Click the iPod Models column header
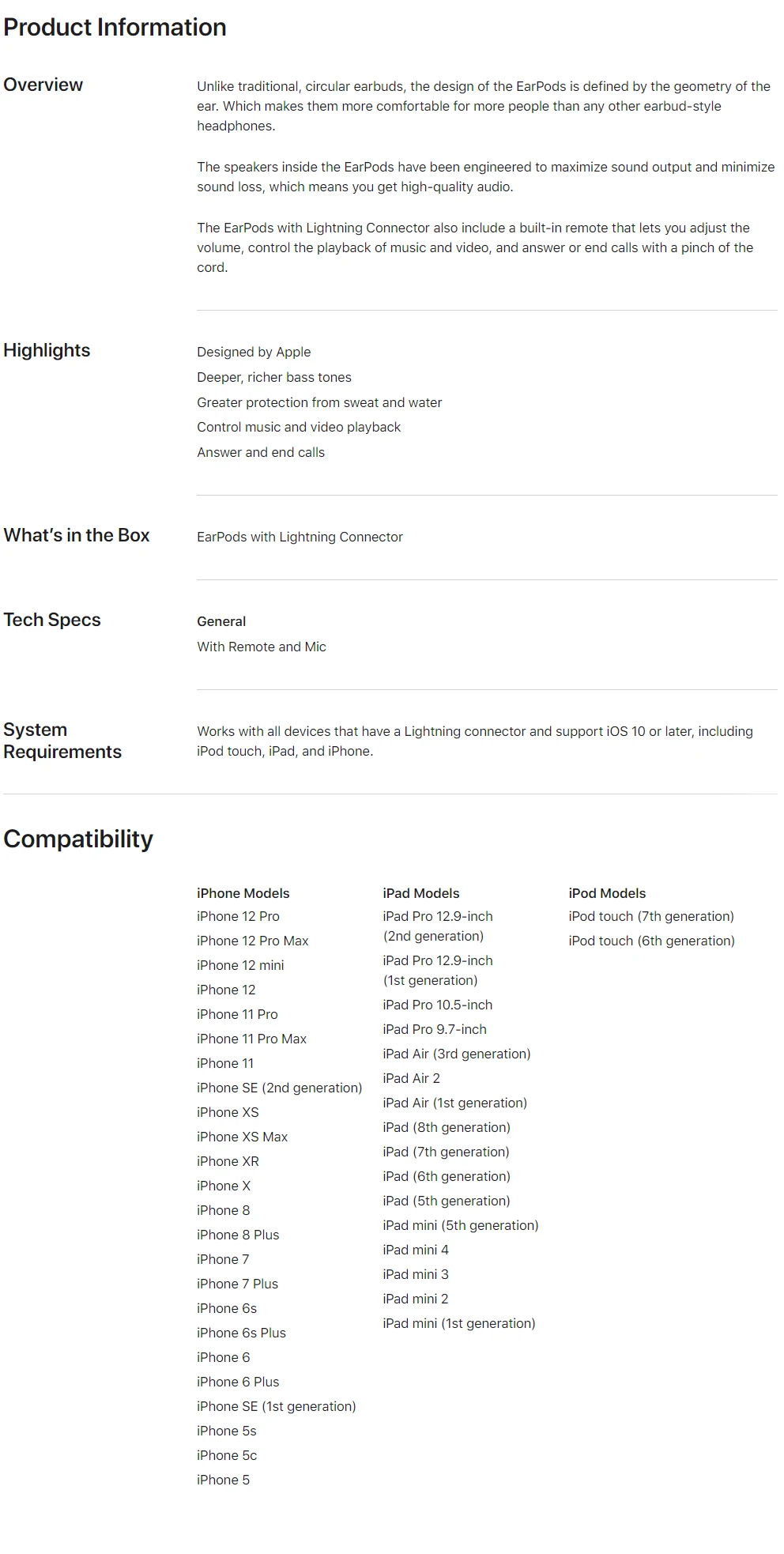Screen dimensions: 784x1554 [607, 893]
